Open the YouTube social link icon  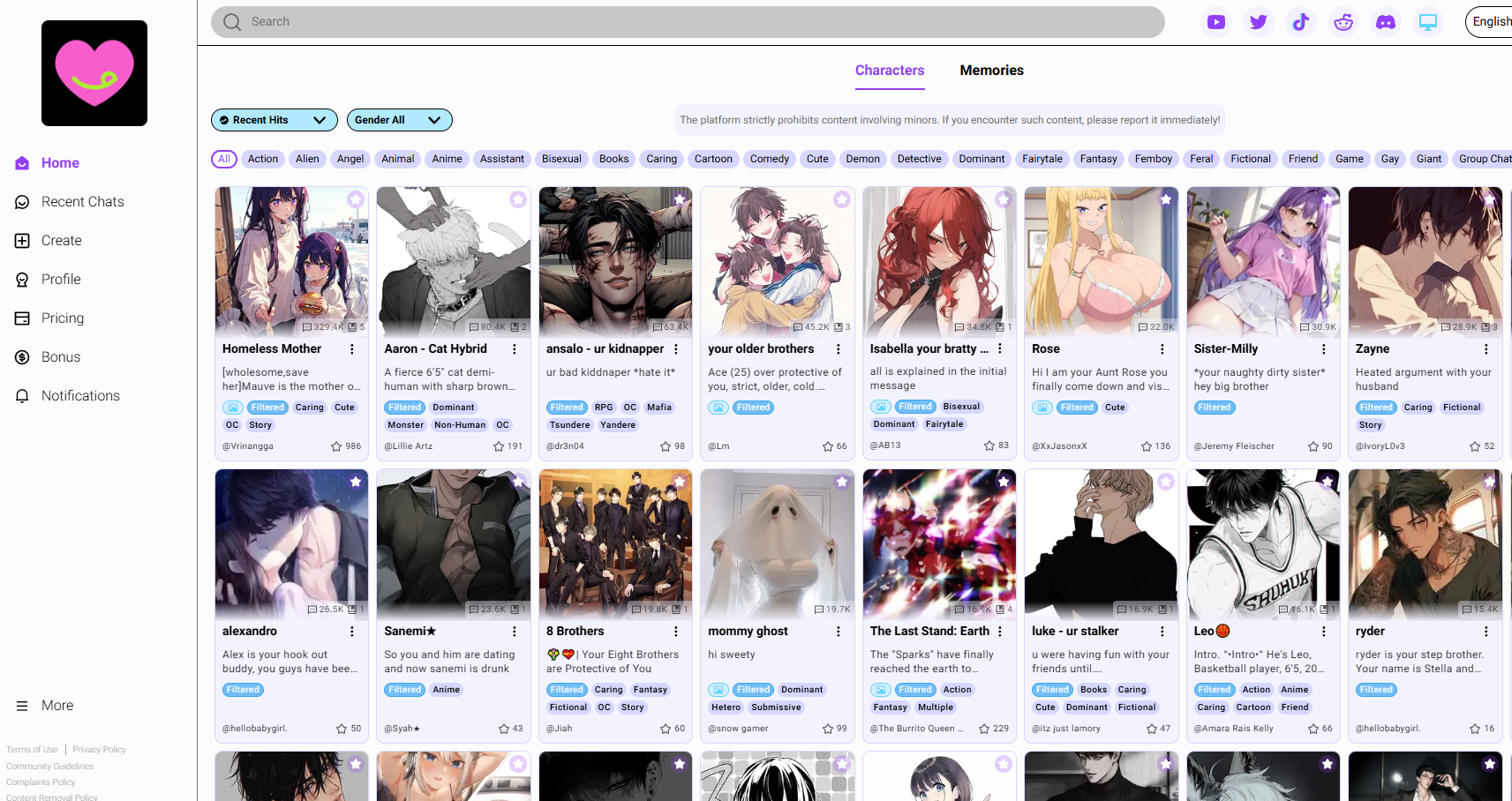click(1215, 22)
